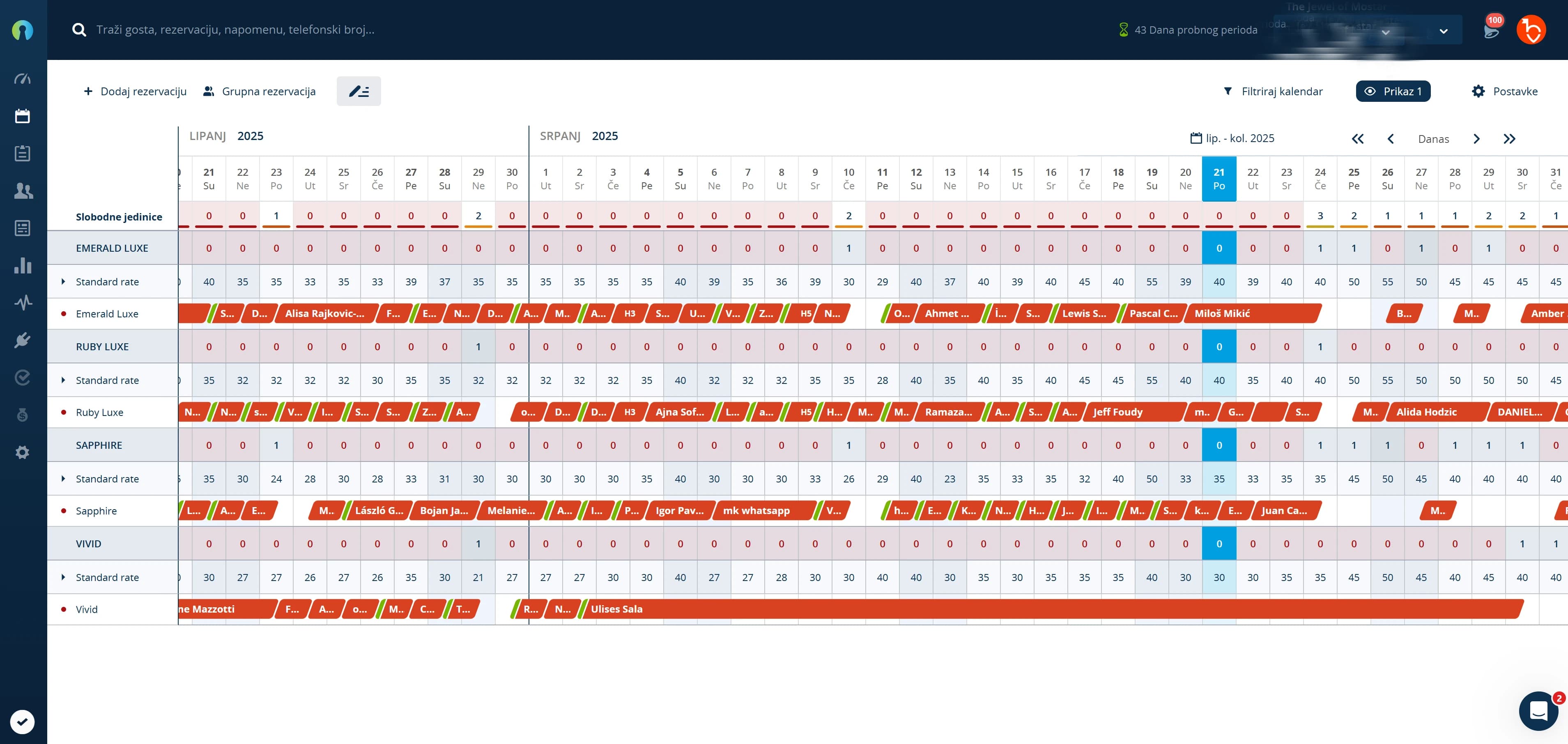Viewport: 1568px width, 744px height.
Task: Open messages icon with 100 badge
Action: click(1491, 30)
